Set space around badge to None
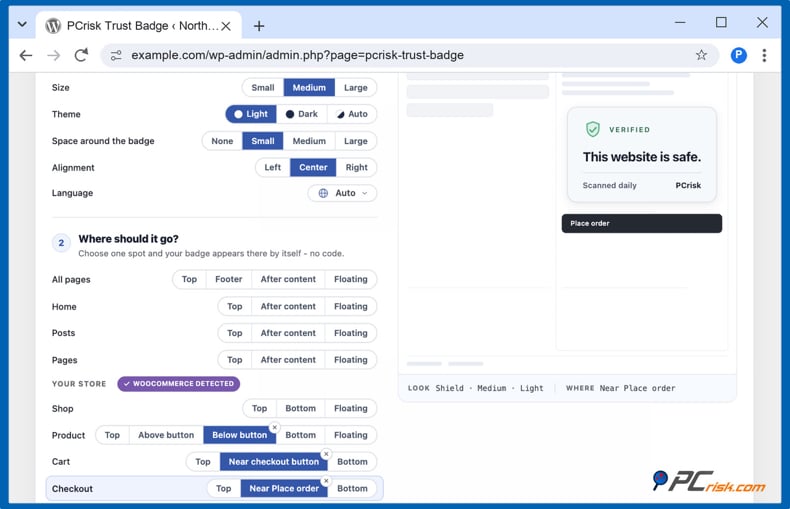 tap(222, 141)
